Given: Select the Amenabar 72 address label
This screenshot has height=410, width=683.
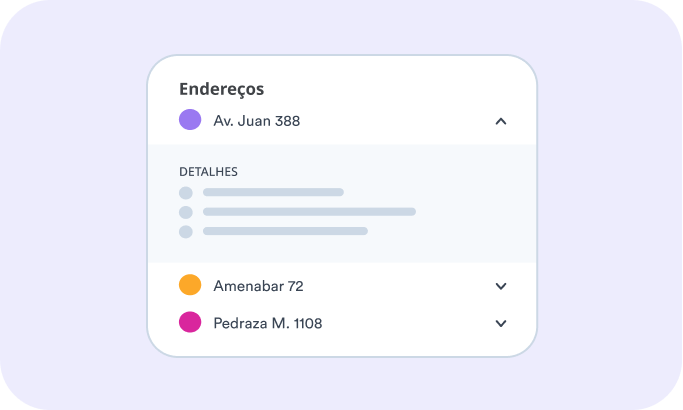Looking at the screenshot, I should point(258,286).
